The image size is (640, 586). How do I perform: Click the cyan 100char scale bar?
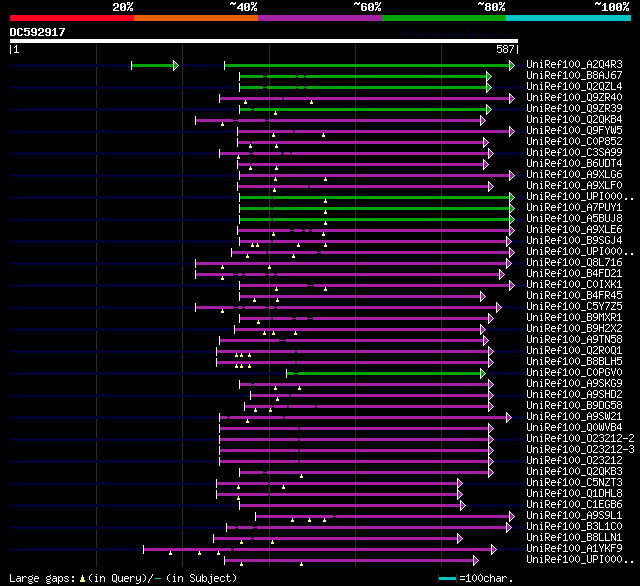tap(447, 578)
